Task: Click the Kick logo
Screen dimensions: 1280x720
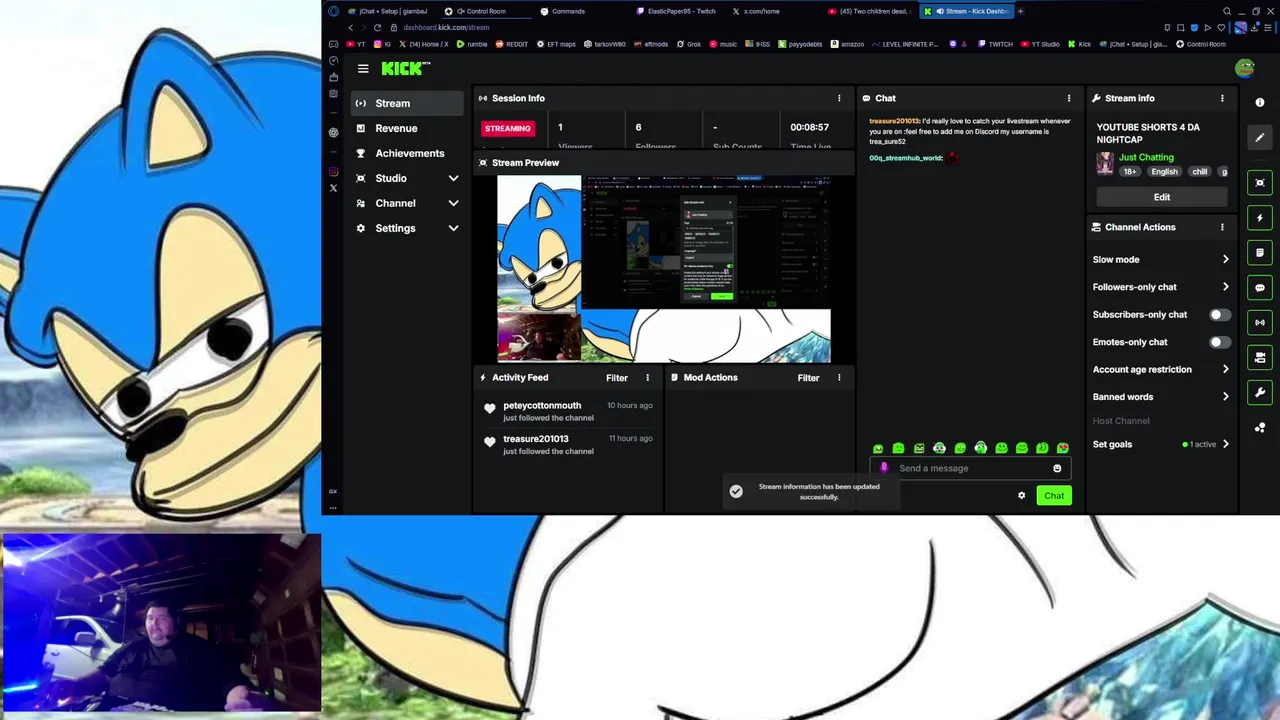Action: [x=405, y=68]
